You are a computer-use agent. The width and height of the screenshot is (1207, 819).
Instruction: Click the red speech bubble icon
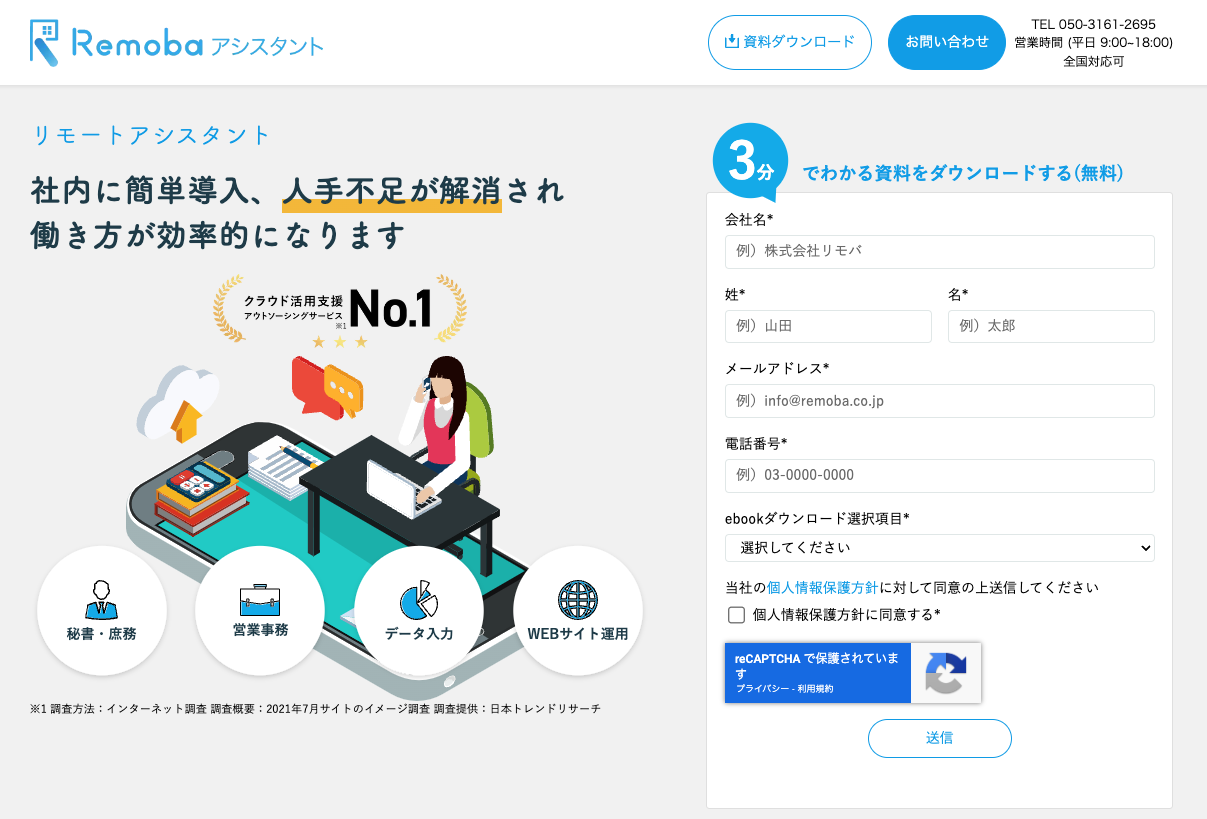(312, 385)
